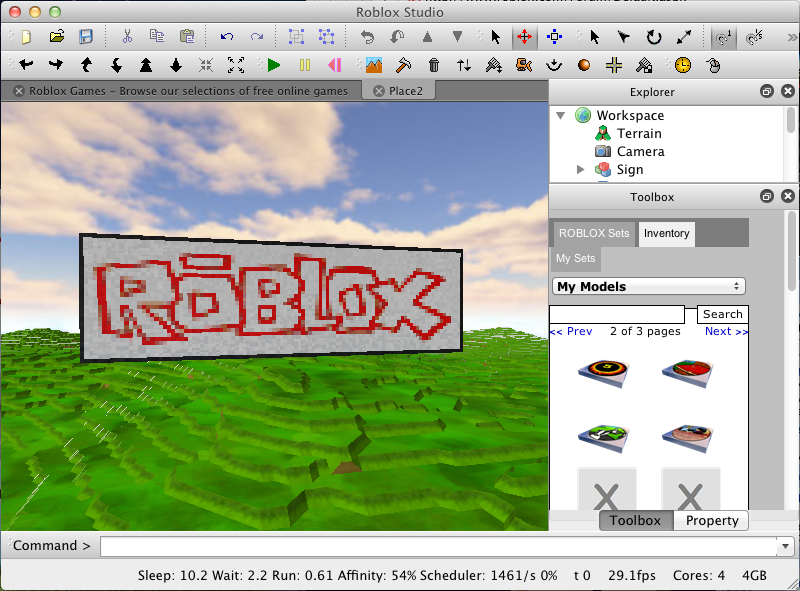The image size is (800, 591).
Task: Copy selection with the Copy icon
Action: [157, 36]
